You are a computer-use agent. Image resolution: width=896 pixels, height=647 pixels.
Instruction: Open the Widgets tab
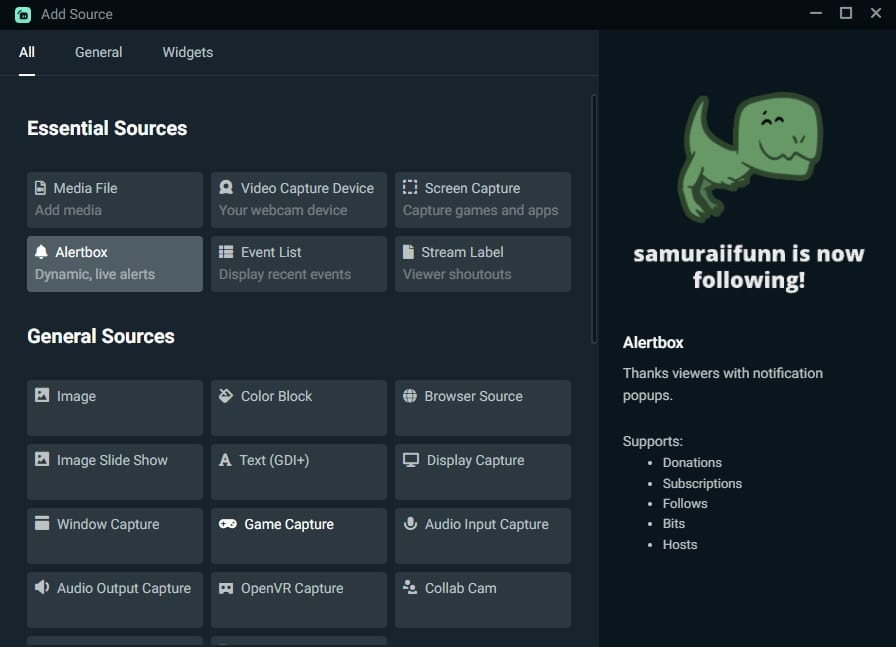click(187, 53)
